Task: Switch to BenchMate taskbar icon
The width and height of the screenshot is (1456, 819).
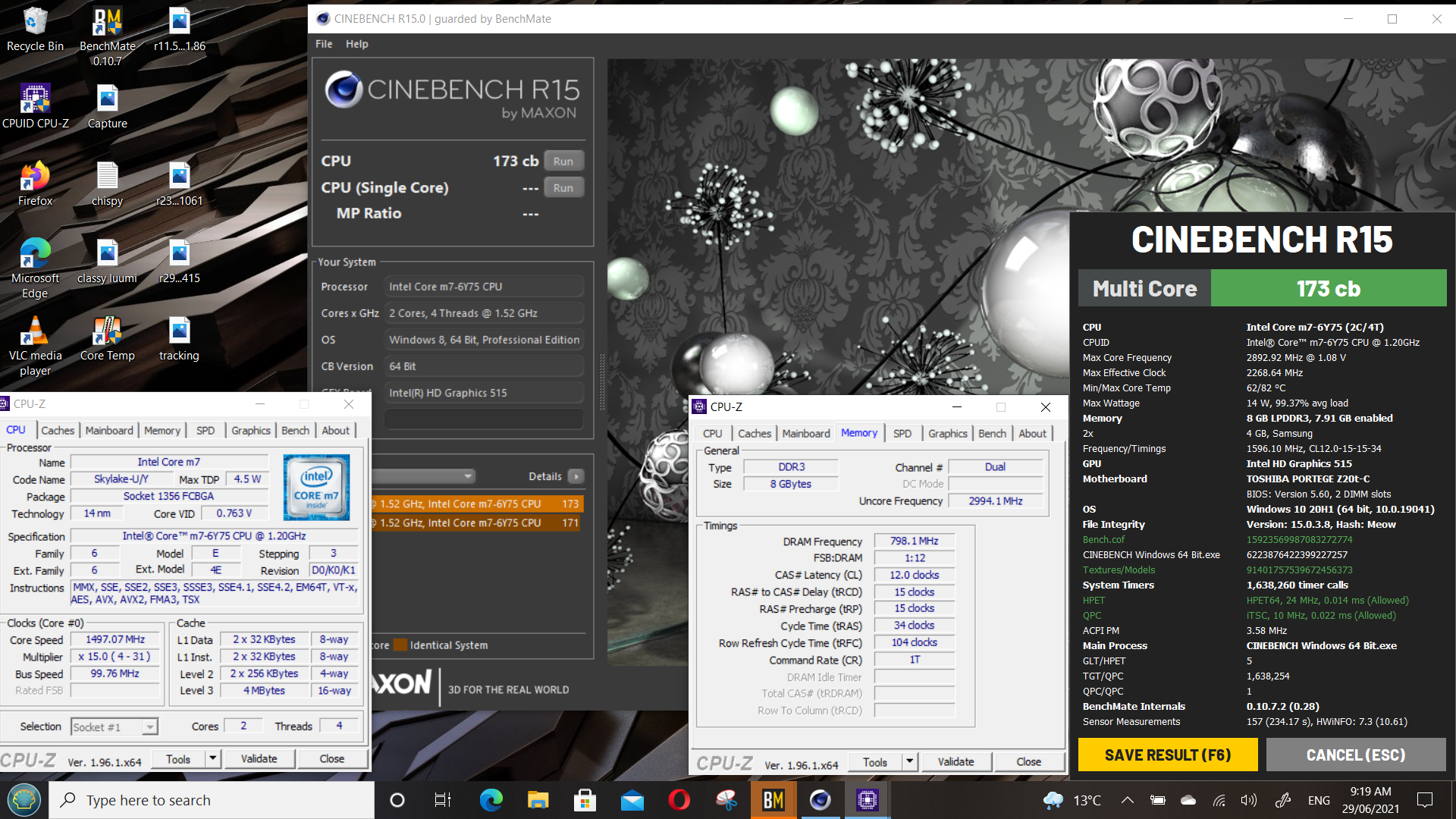Action: [773, 800]
